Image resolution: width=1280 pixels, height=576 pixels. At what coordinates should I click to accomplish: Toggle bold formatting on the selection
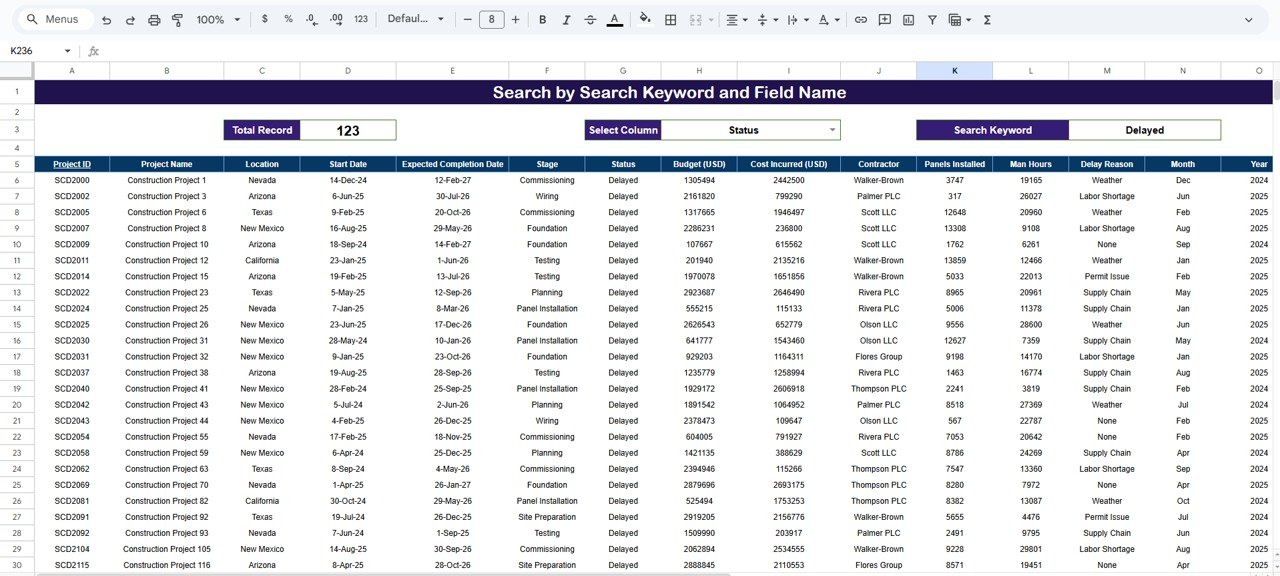point(542,19)
